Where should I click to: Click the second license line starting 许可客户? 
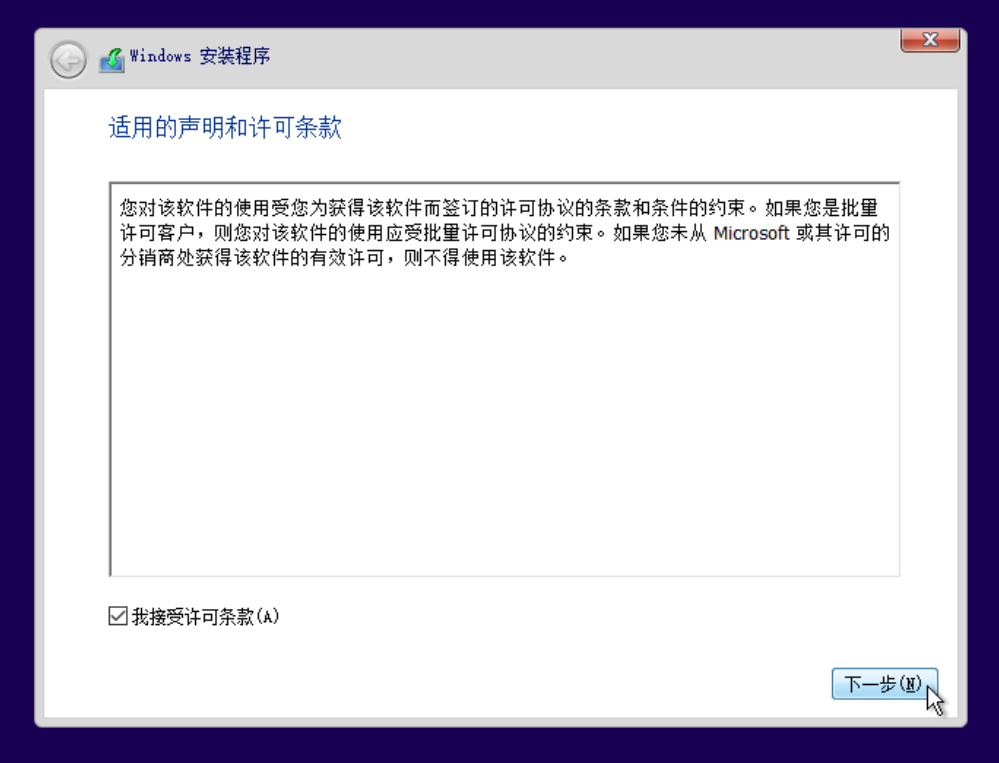tap(505, 233)
